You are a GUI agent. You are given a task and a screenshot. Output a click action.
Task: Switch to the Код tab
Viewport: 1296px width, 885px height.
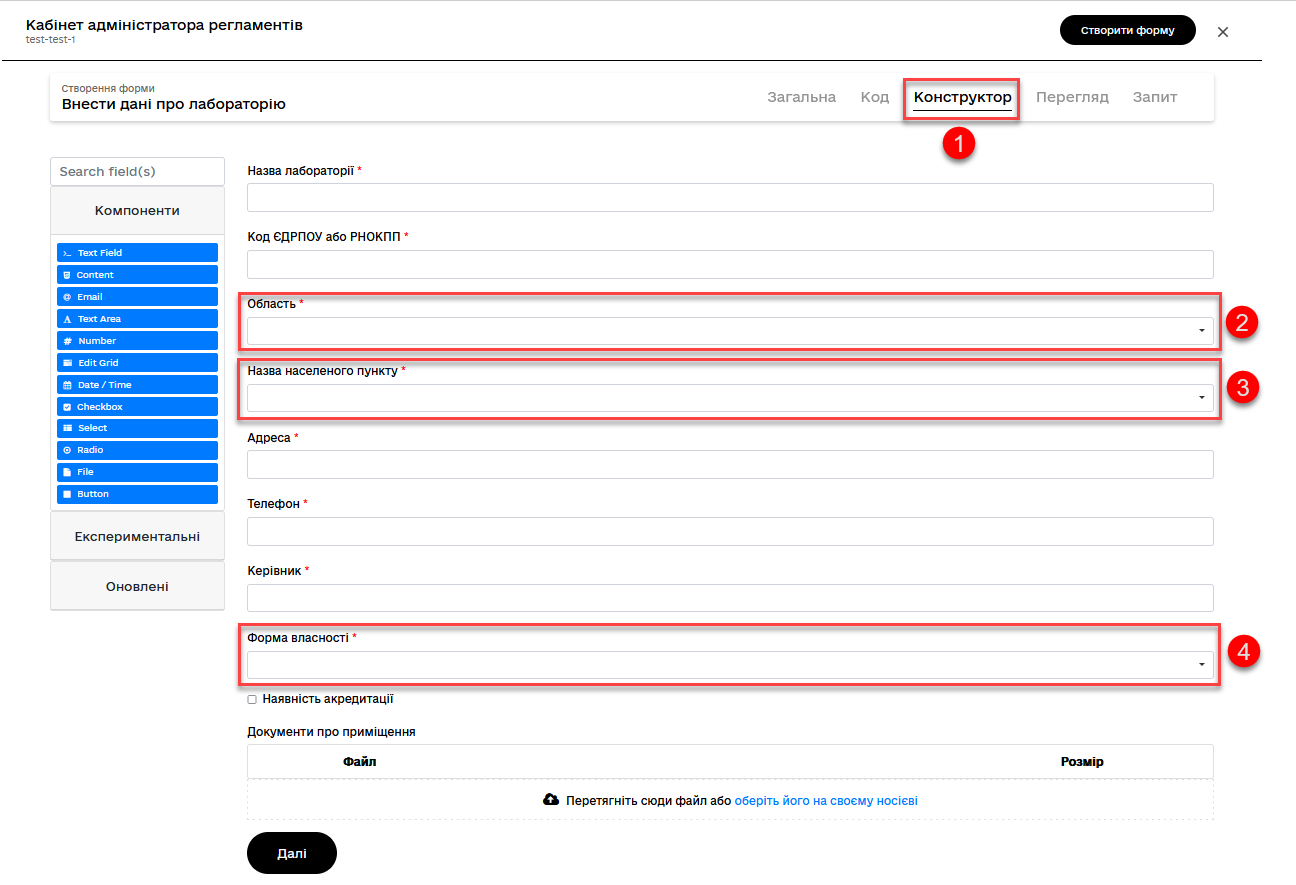click(875, 97)
